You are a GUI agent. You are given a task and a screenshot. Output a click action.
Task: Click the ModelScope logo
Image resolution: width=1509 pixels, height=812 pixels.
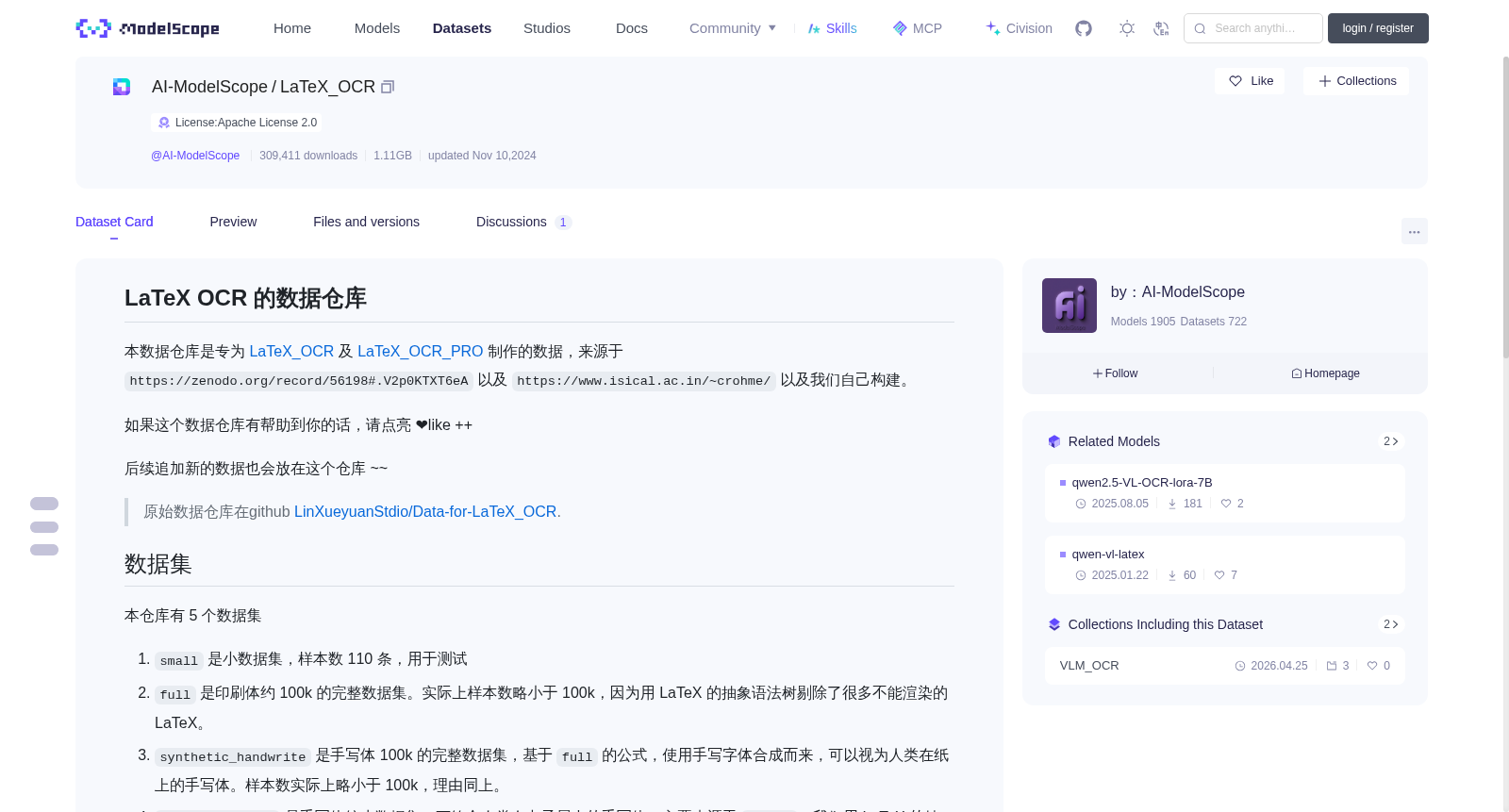(x=147, y=28)
